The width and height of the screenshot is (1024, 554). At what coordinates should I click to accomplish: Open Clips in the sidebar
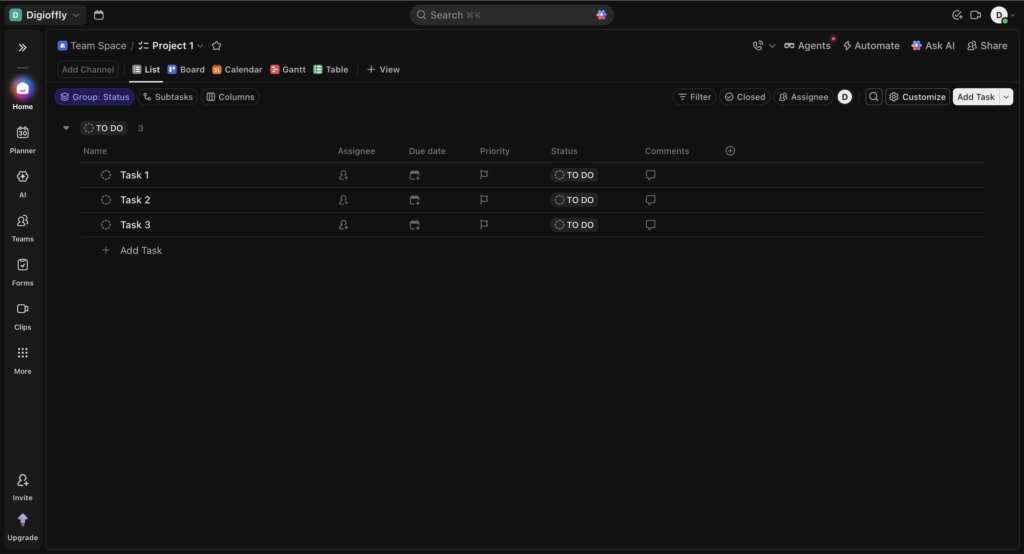(22, 316)
